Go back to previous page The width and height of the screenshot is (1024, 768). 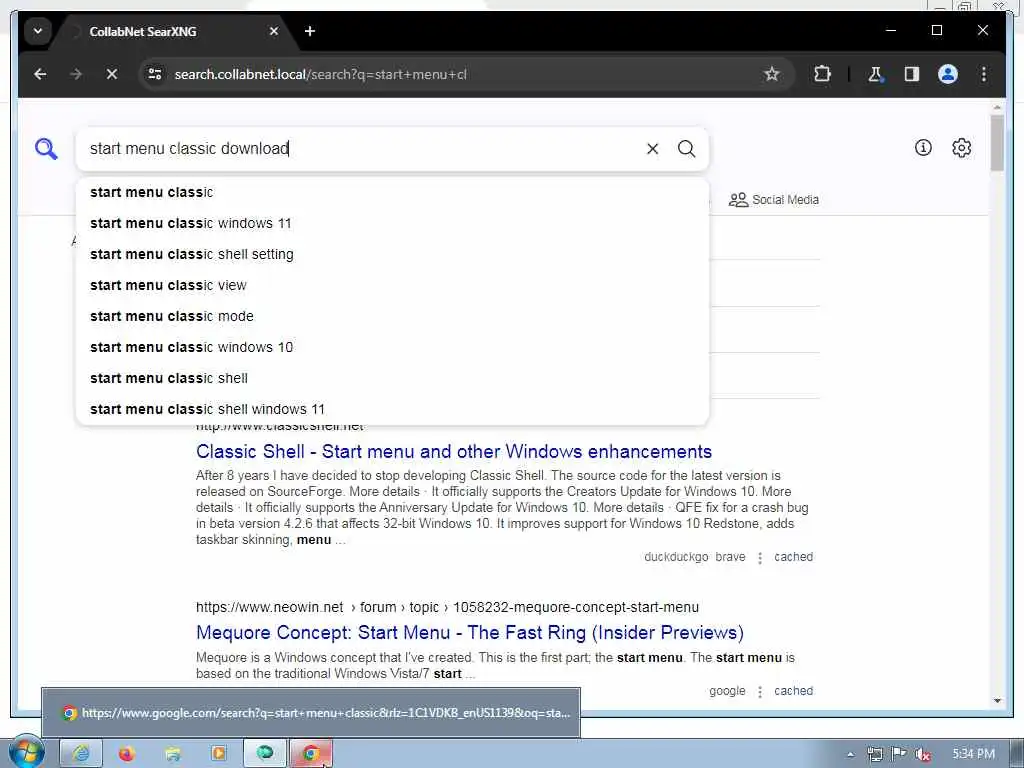[x=40, y=74]
